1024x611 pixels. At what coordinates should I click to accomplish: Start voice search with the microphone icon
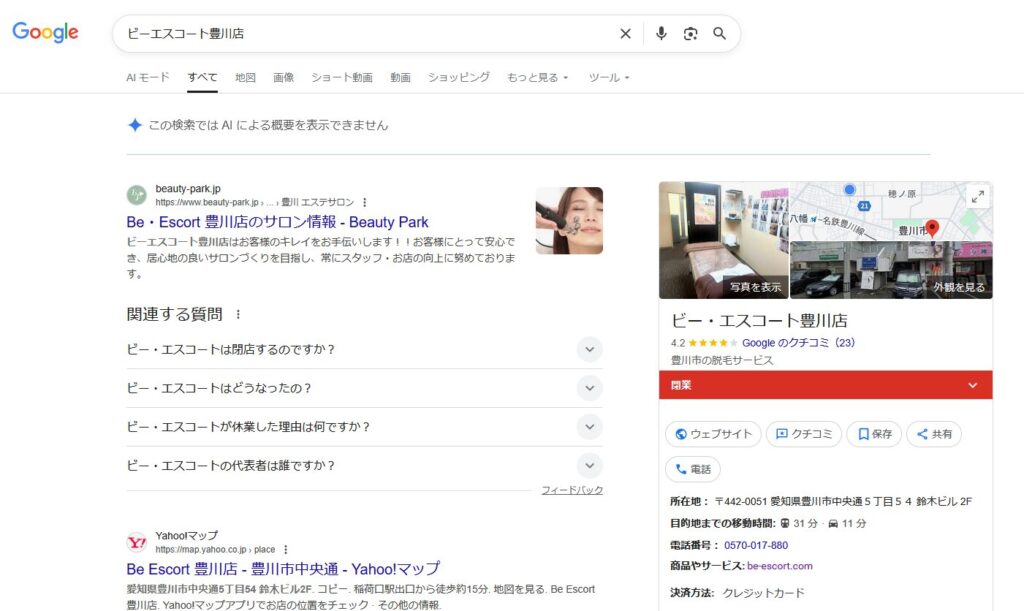point(661,34)
